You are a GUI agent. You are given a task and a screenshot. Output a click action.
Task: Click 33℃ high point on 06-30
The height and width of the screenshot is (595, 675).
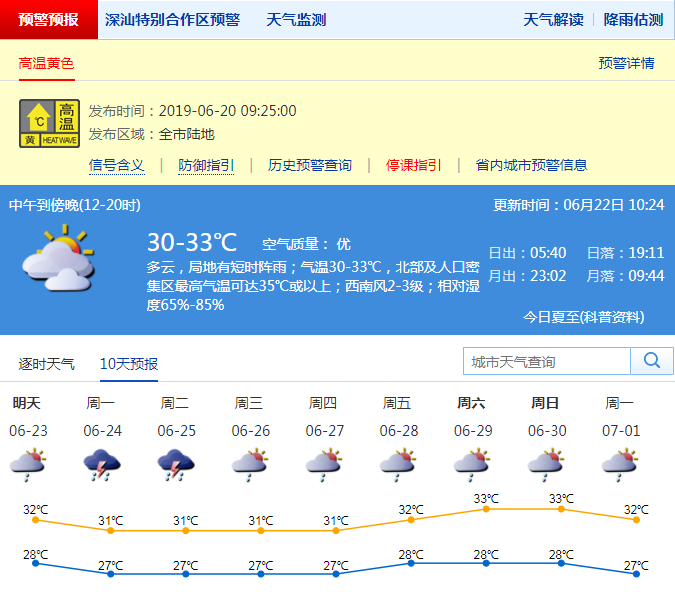click(561, 508)
